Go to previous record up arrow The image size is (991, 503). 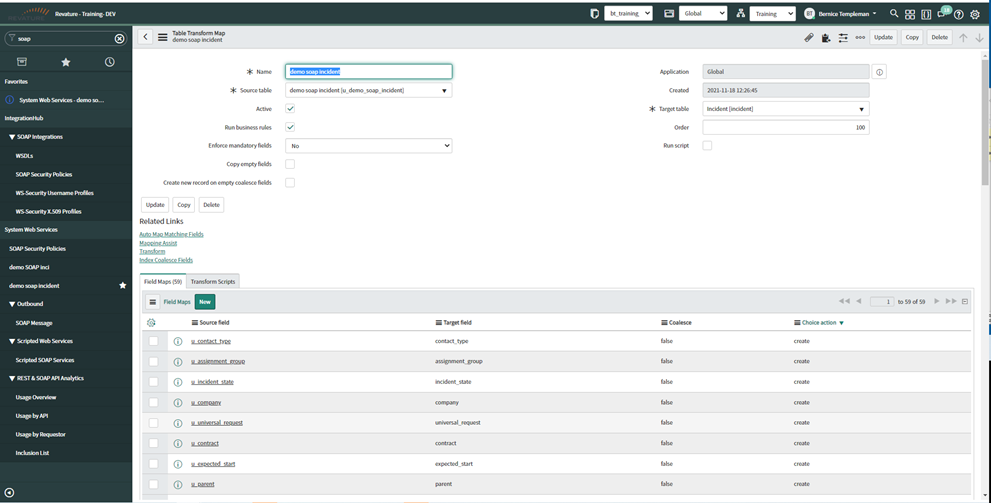click(963, 37)
